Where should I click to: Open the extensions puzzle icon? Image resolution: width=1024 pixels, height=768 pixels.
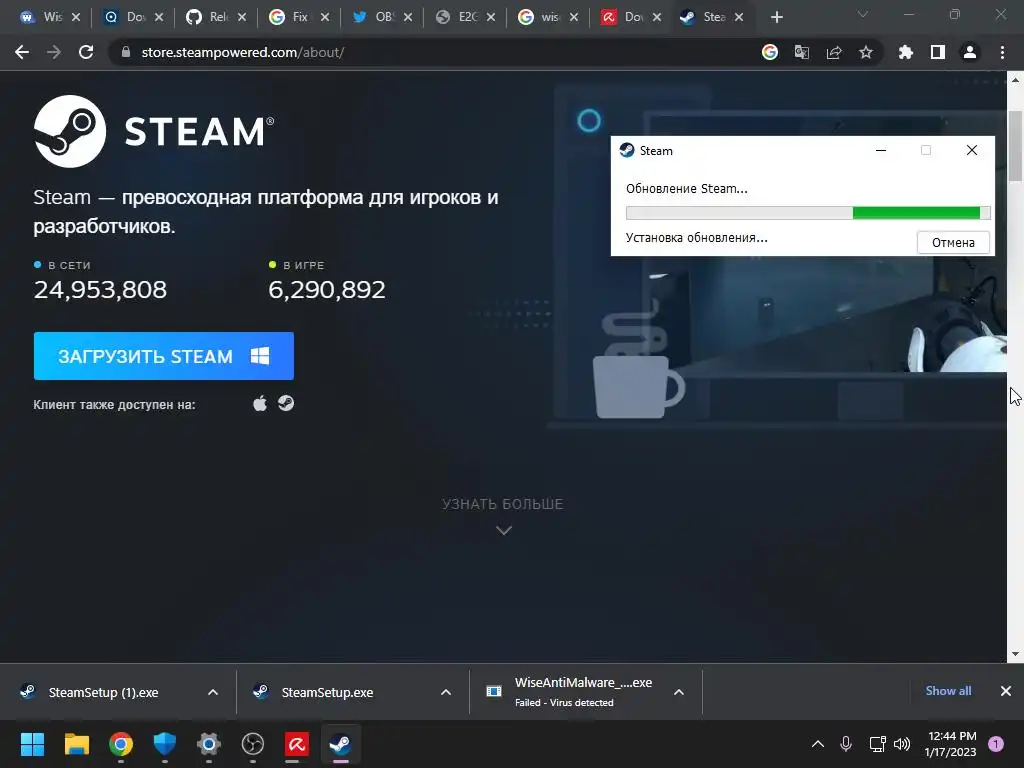tap(905, 52)
